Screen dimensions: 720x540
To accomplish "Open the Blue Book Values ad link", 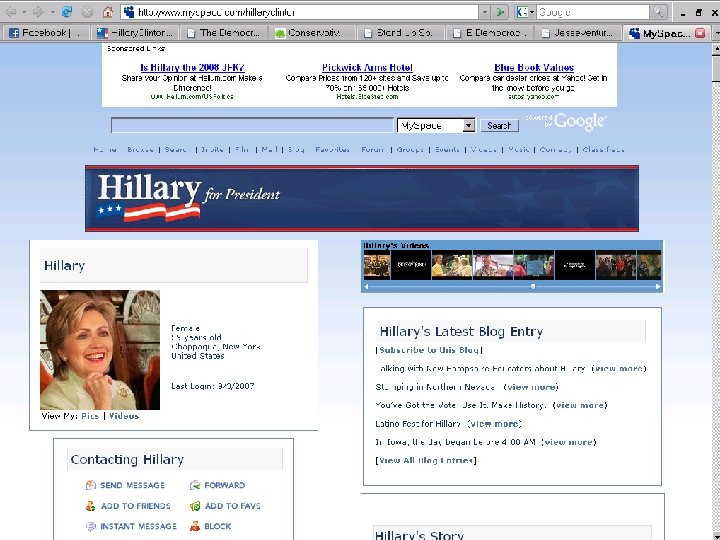I will point(534,68).
